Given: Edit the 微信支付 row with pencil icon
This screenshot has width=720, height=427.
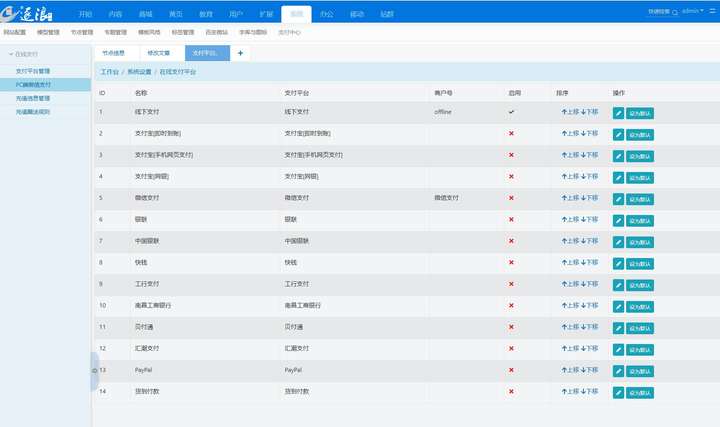Looking at the screenshot, I should (x=618, y=199).
